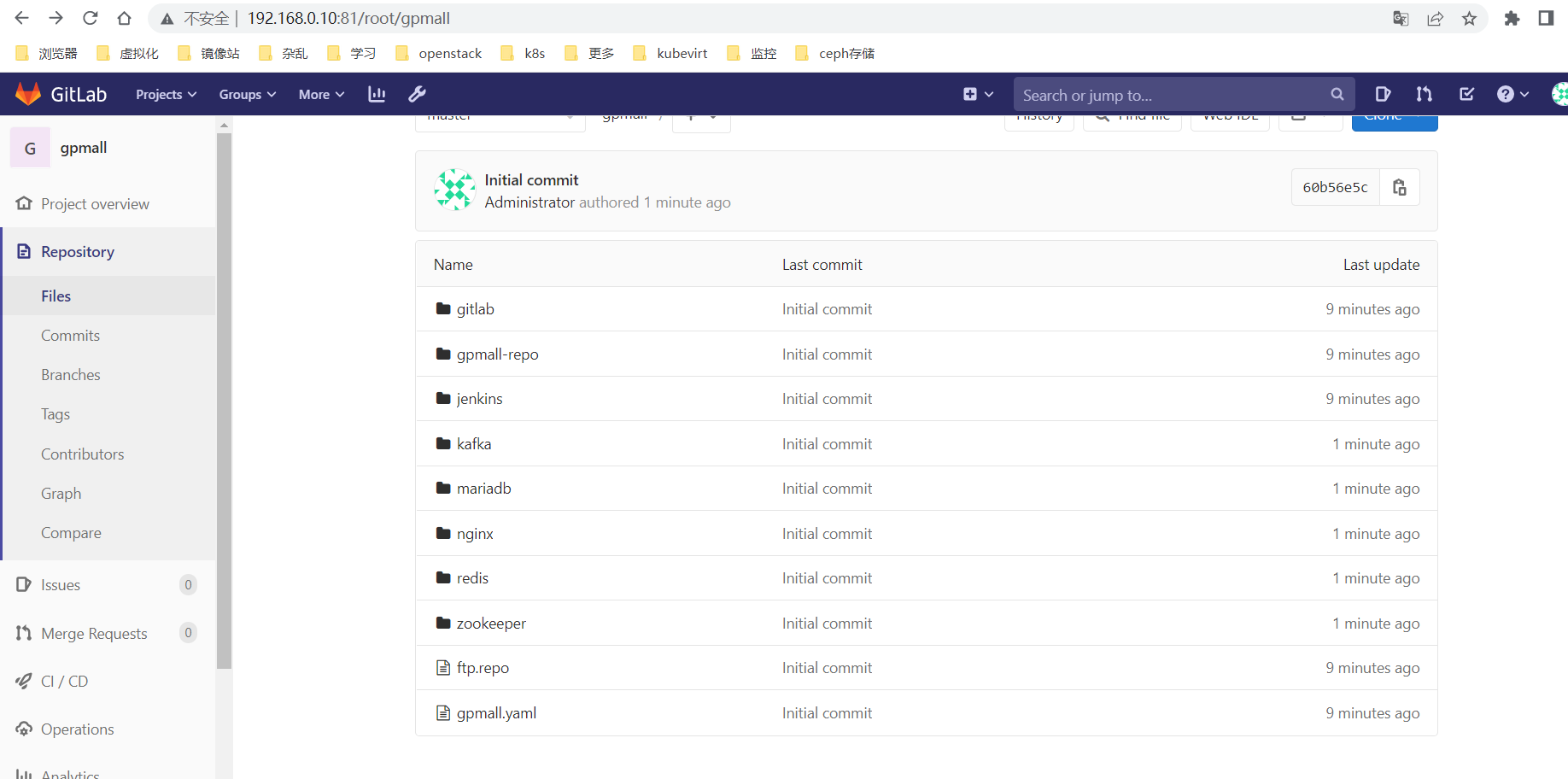Click the browser forward arrow
Screen dimensions: 1568x779
[x=56, y=18]
